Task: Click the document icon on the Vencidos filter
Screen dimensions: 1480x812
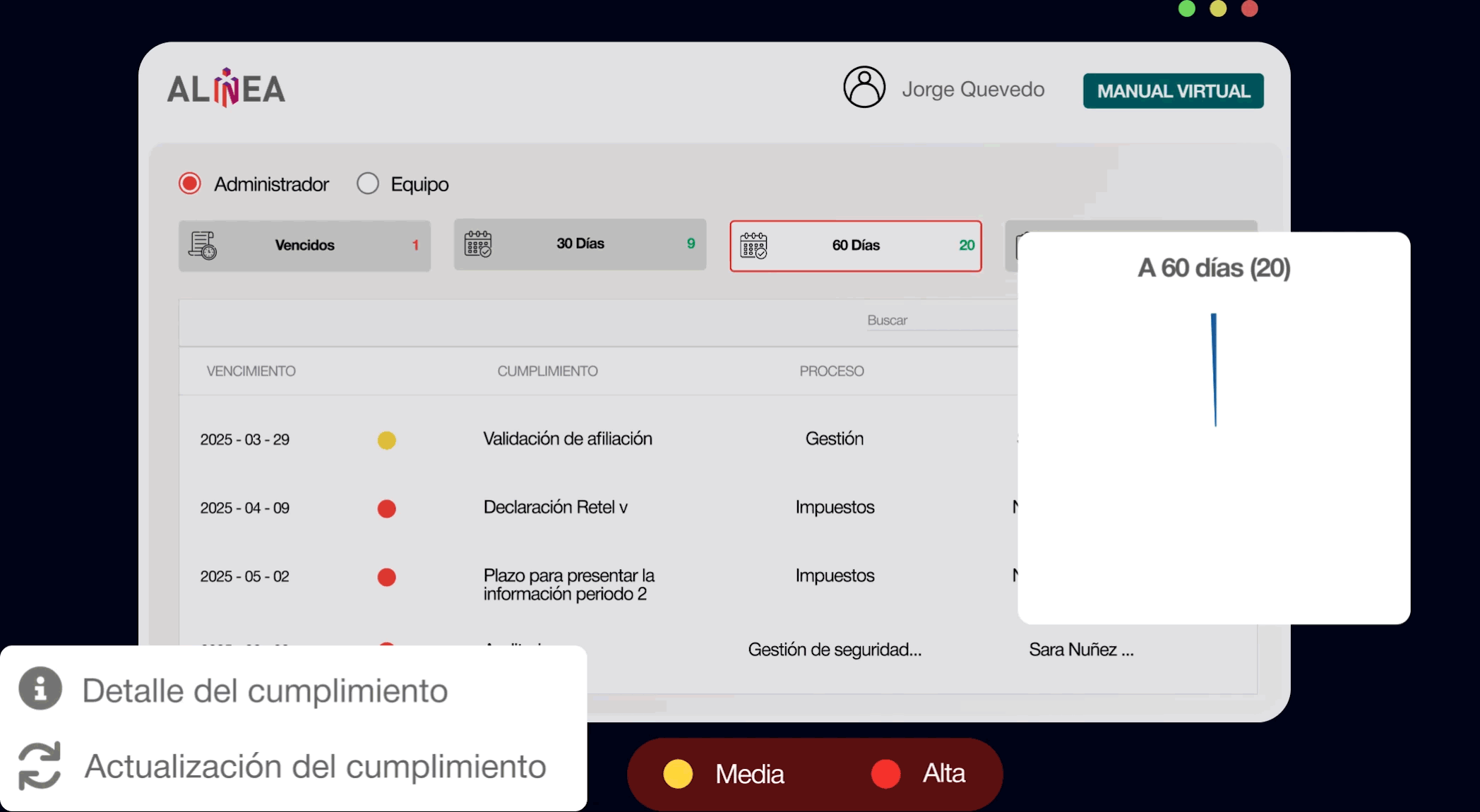Action: pyautogui.click(x=204, y=245)
